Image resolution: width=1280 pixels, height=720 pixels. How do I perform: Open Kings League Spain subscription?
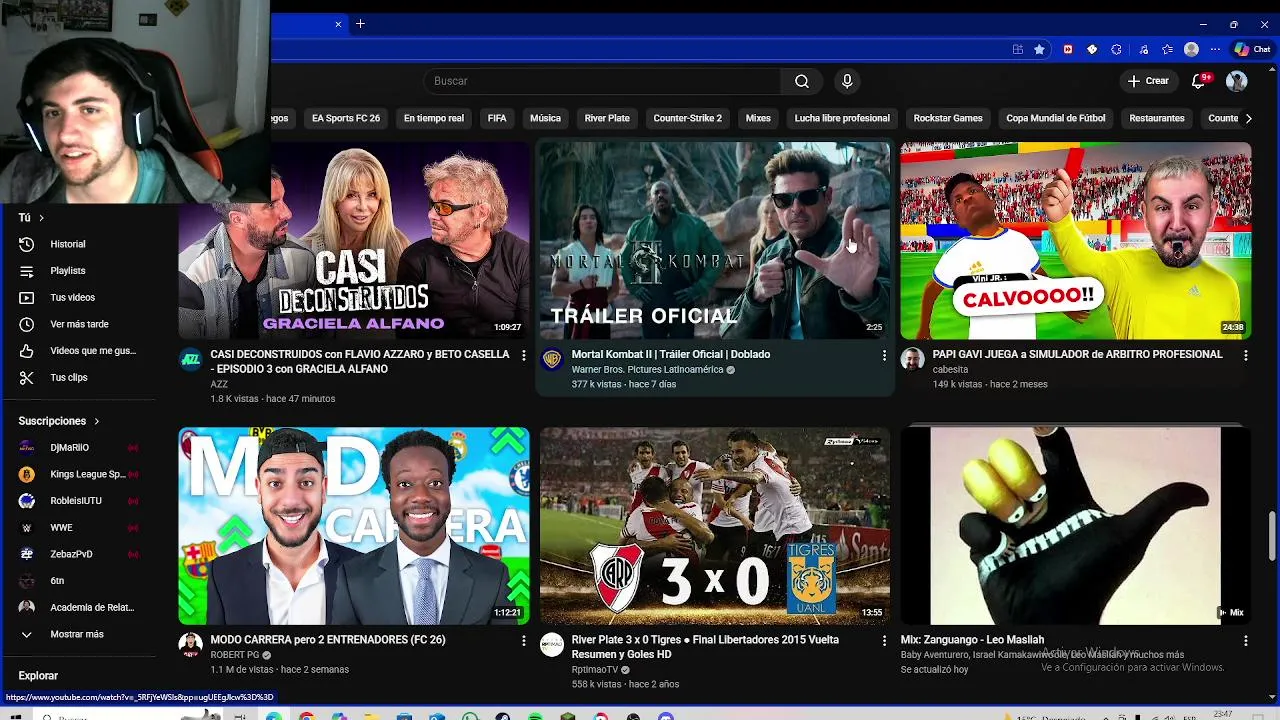[x=88, y=474]
